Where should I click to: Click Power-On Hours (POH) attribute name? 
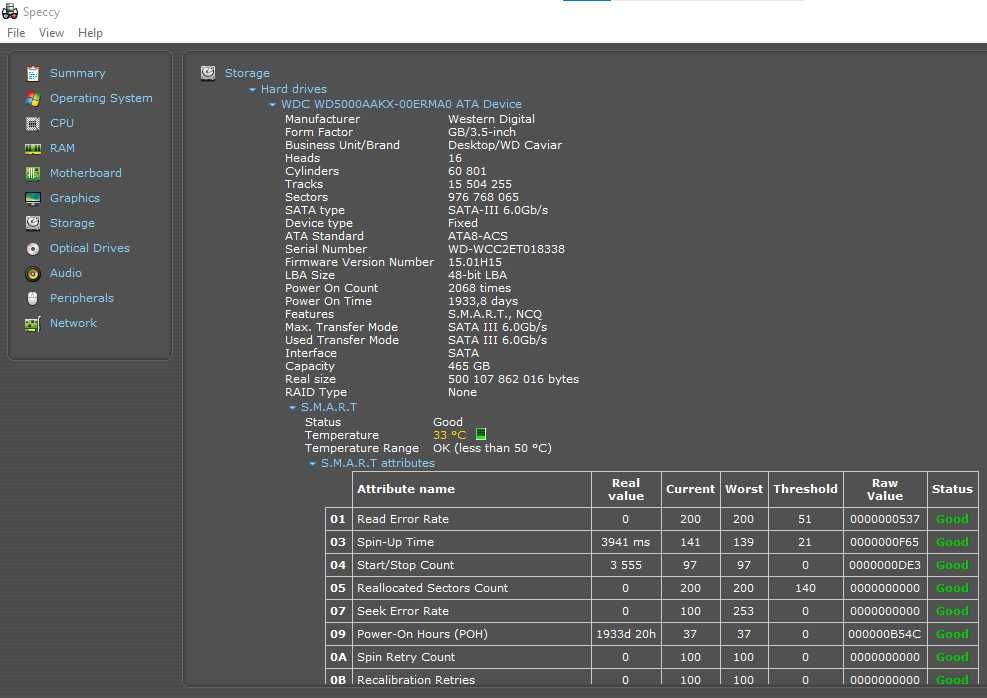coord(422,634)
